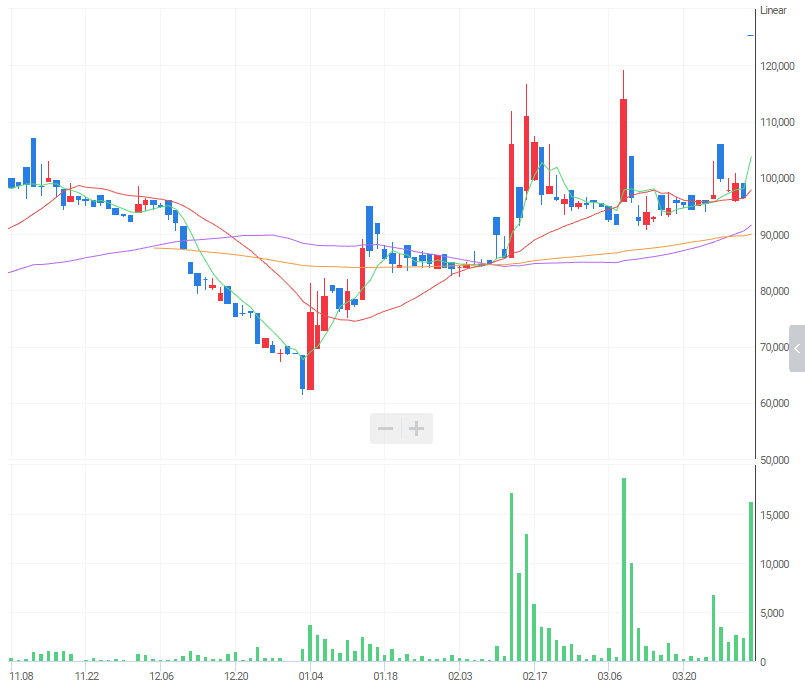Click the 15,000 volume axis label
Screen dimensions: 805x695
(x=774, y=515)
